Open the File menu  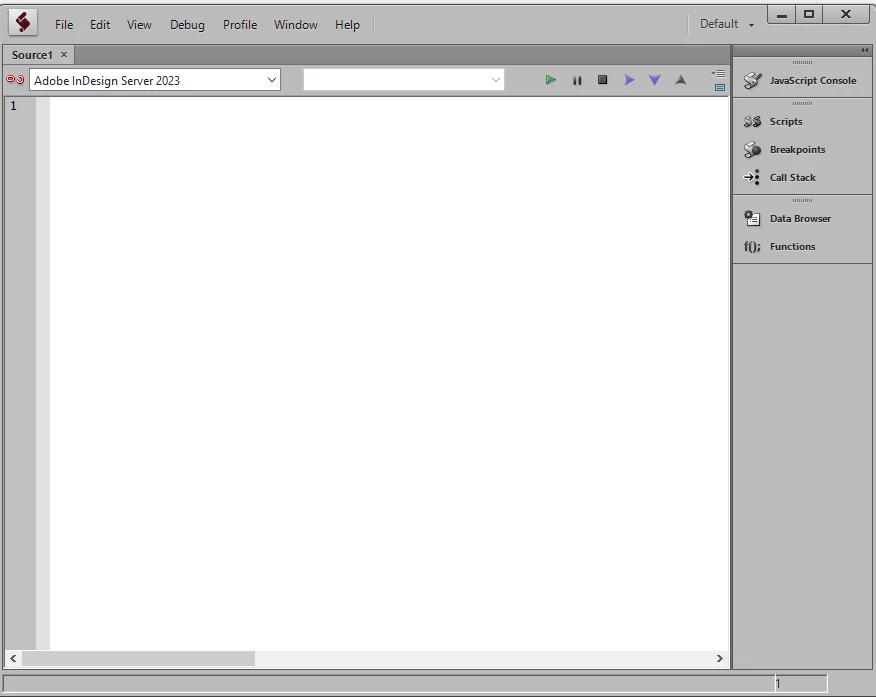click(x=64, y=25)
